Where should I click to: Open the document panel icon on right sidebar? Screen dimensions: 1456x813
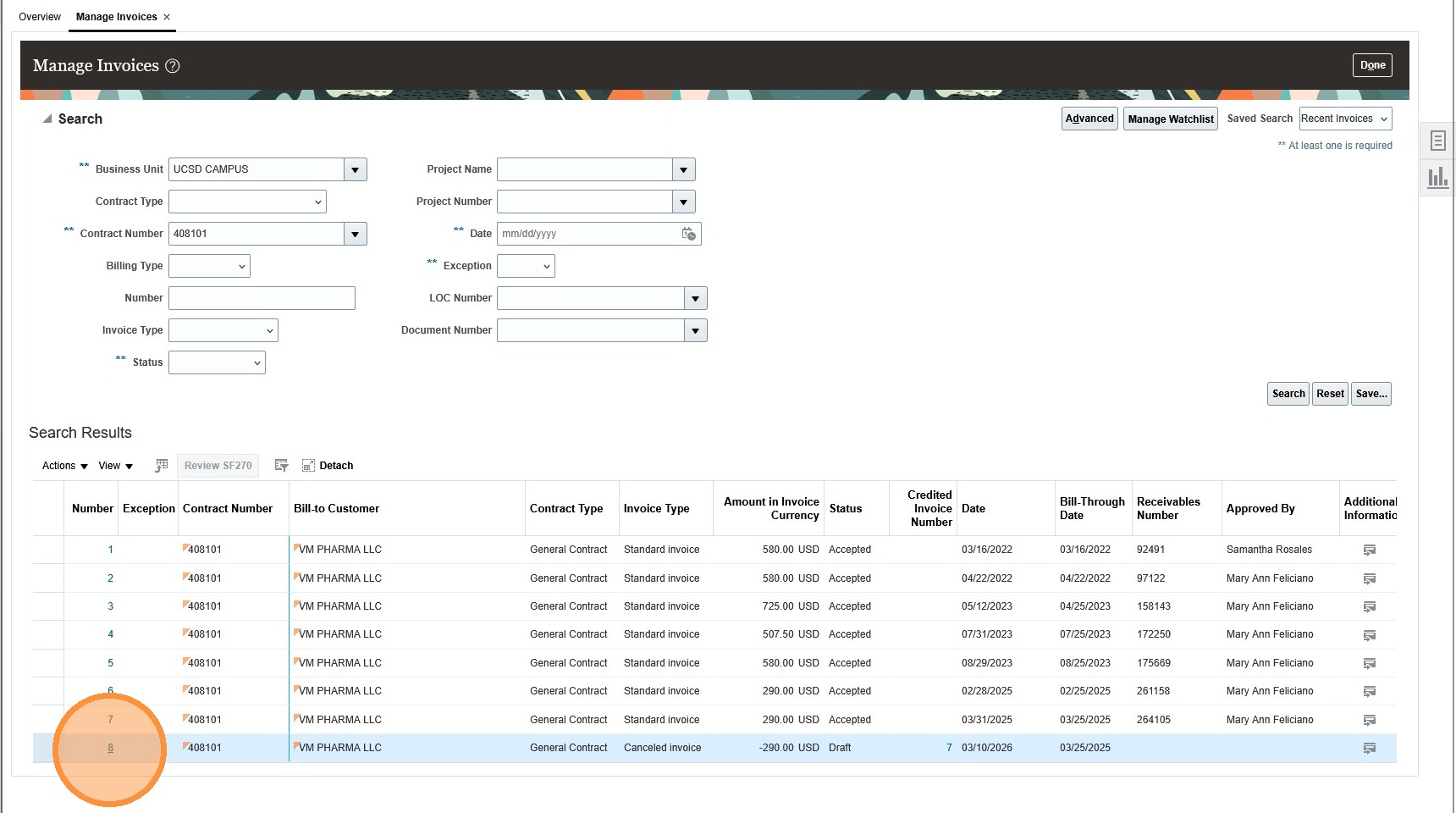coord(1437,141)
